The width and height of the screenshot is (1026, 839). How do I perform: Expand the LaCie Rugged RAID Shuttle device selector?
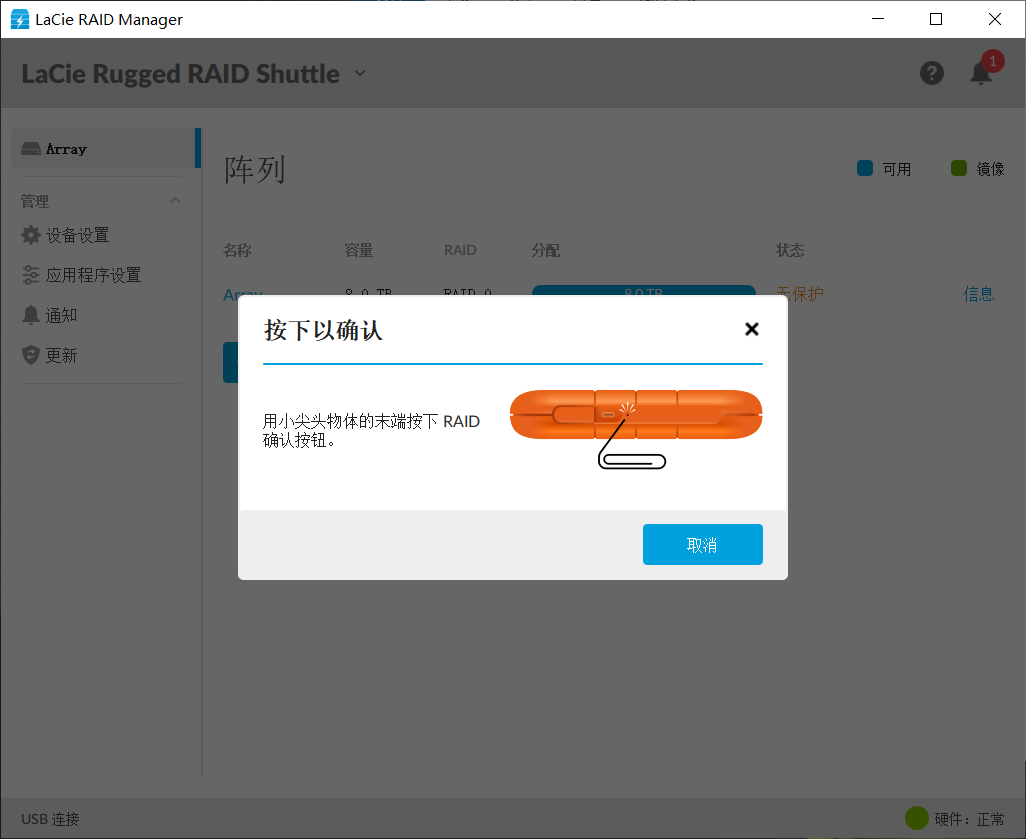coord(359,73)
